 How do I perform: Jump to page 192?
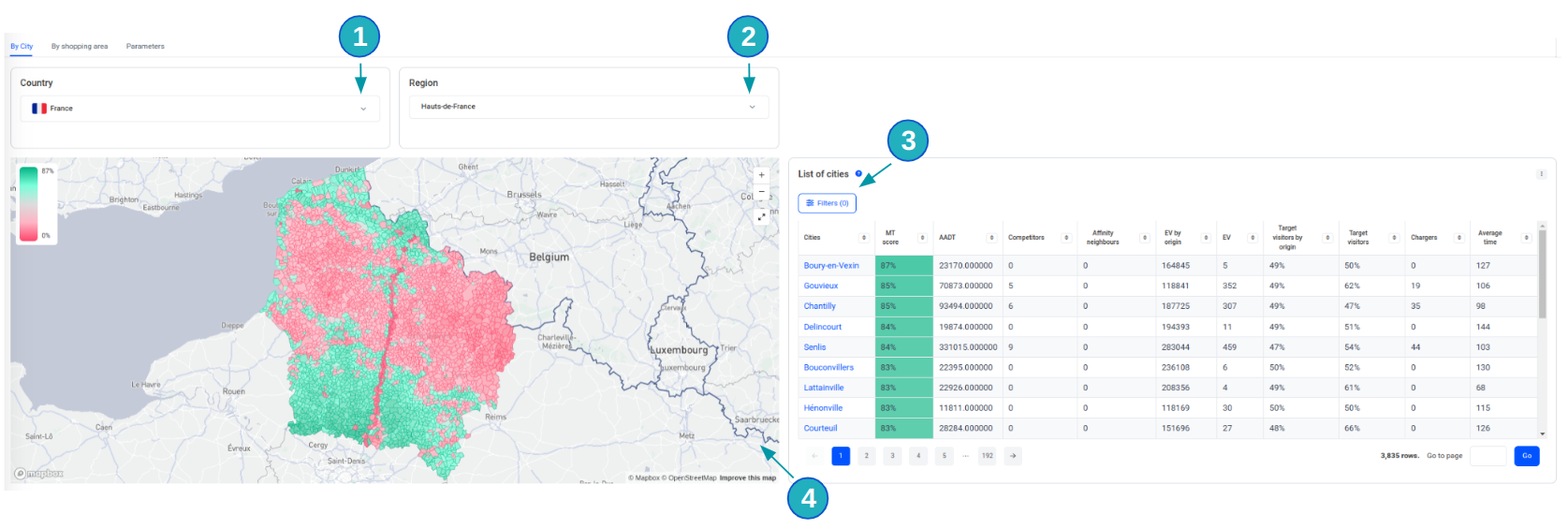tap(987, 456)
